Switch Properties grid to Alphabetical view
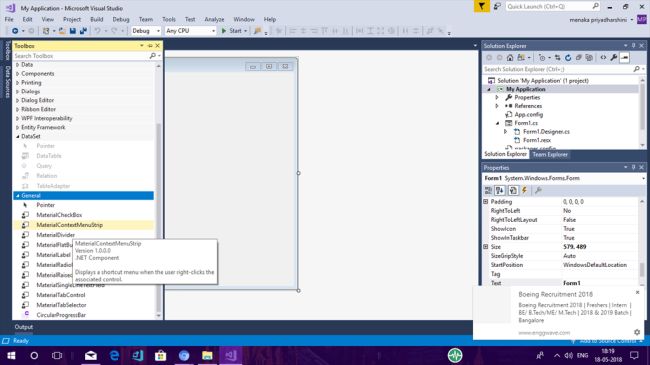Viewport: 650px width, 365px height. [500, 190]
